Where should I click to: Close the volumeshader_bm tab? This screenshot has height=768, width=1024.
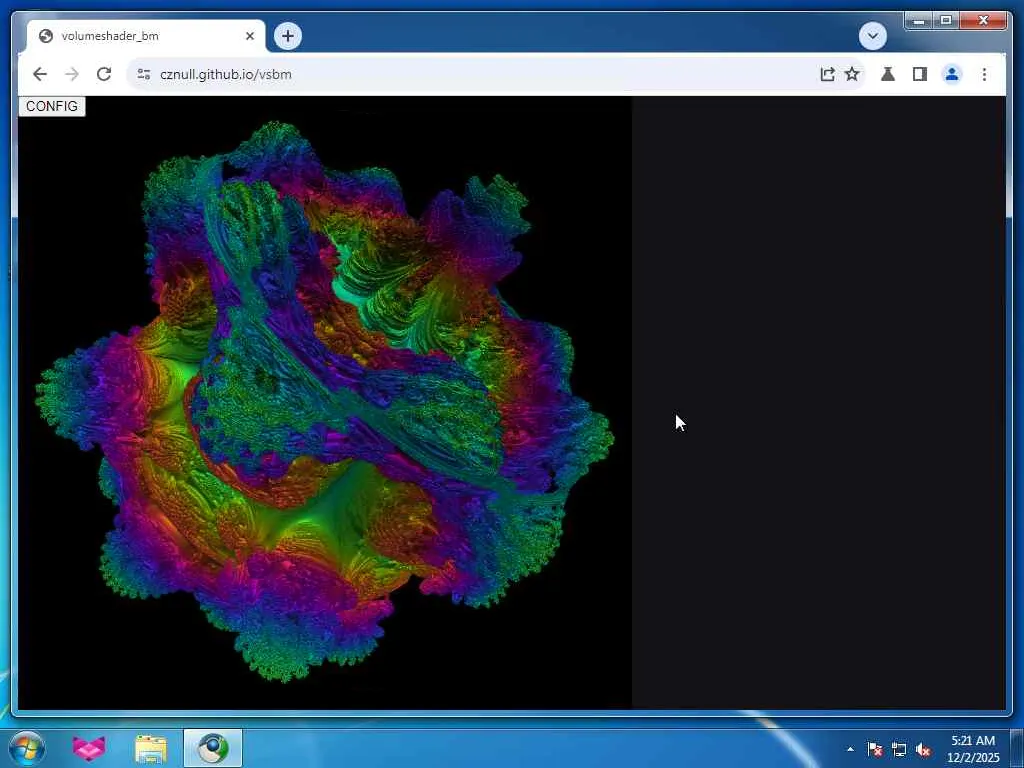(249, 36)
